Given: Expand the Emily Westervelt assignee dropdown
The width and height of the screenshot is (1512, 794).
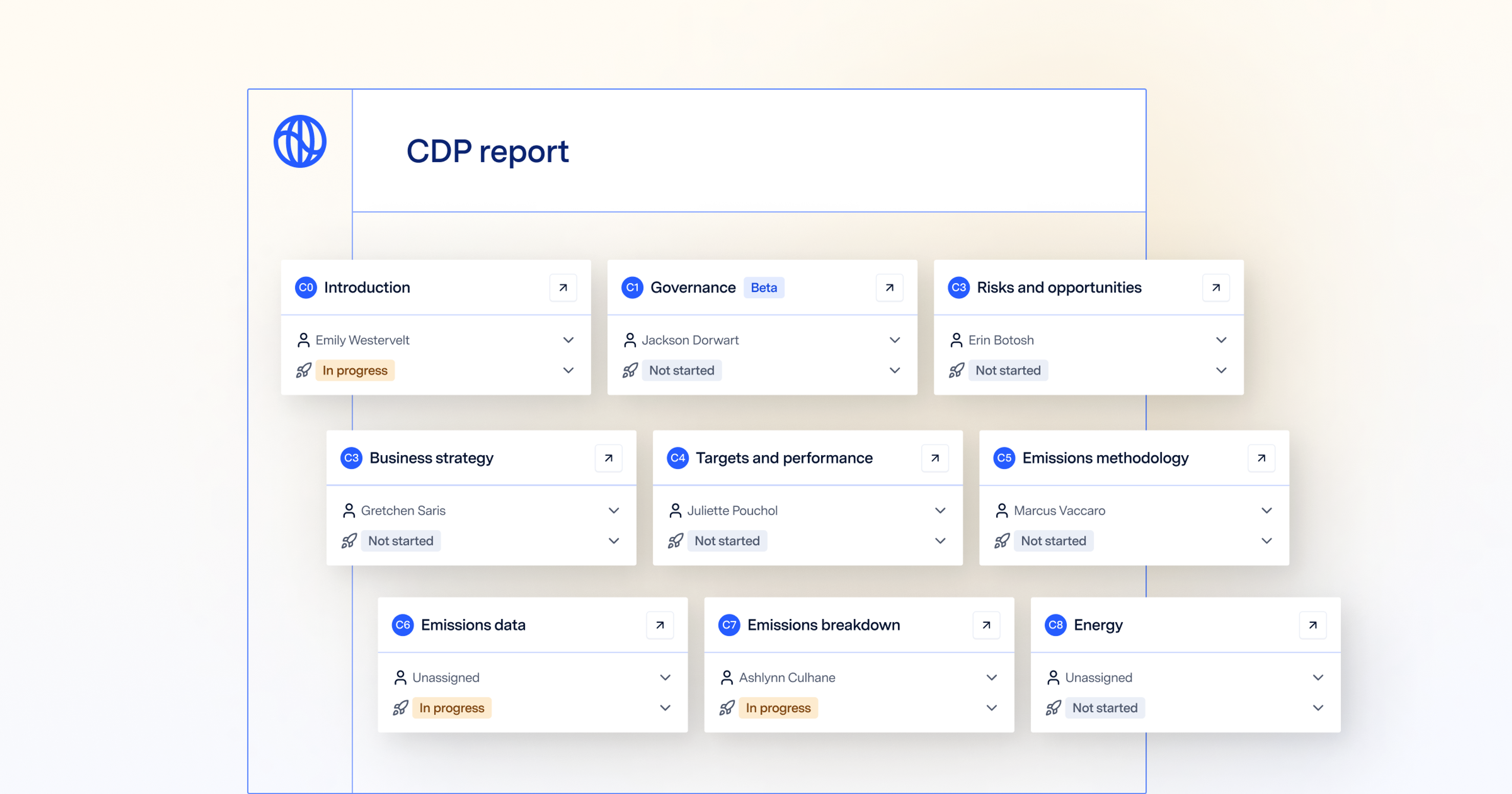Looking at the screenshot, I should [568, 340].
